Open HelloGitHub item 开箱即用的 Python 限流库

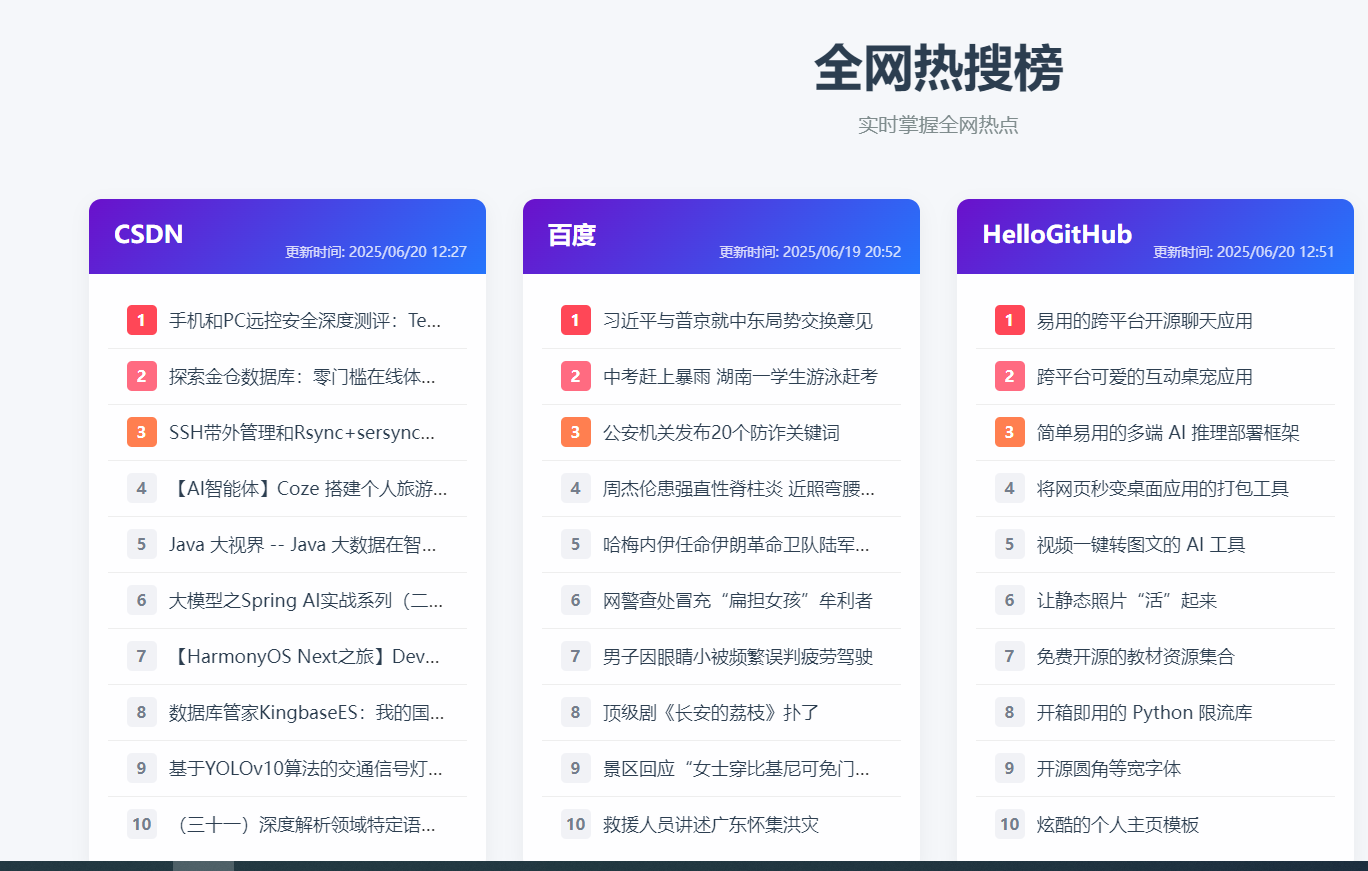point(1145,712)
